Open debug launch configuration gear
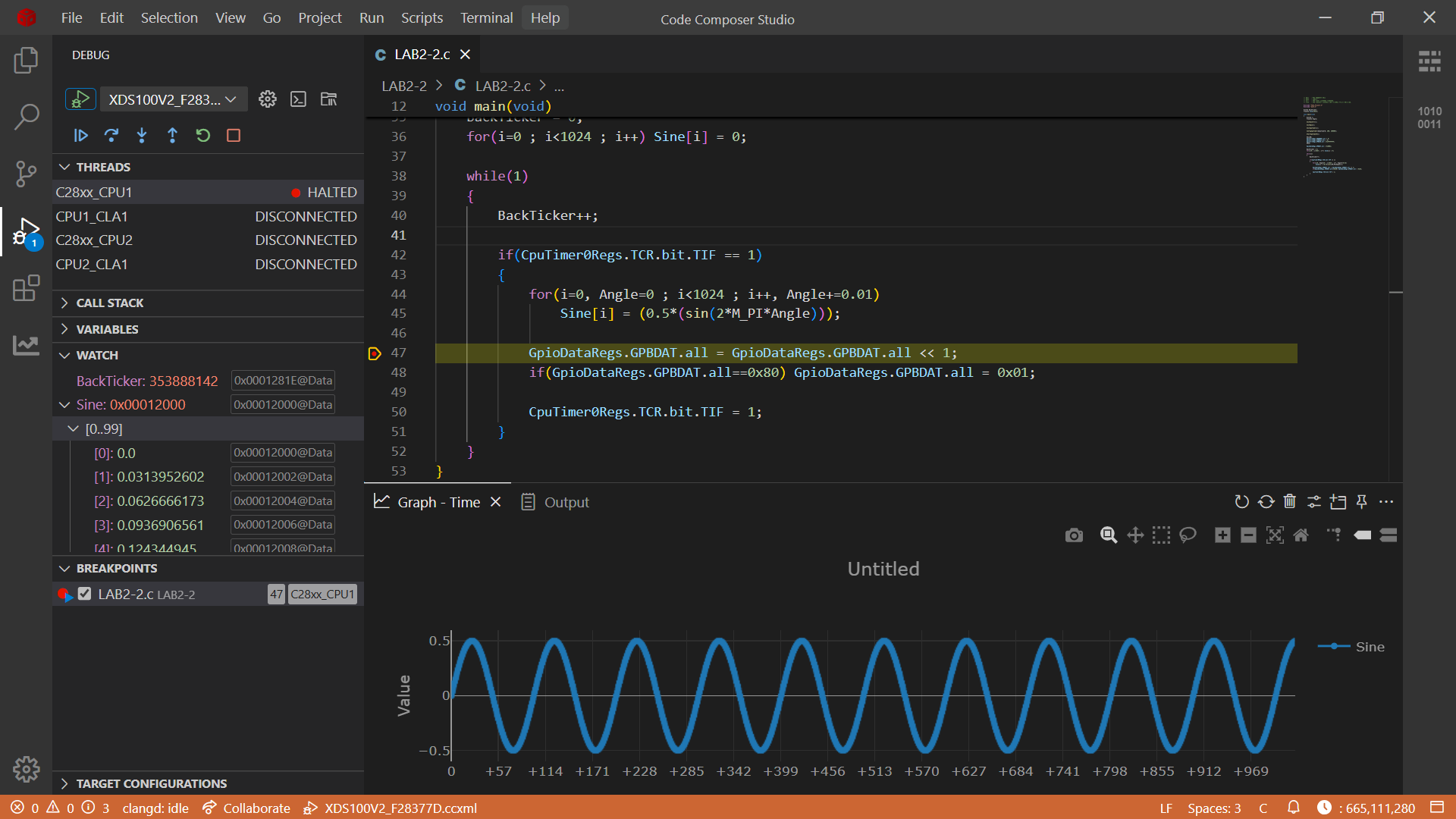 (268, 99)
